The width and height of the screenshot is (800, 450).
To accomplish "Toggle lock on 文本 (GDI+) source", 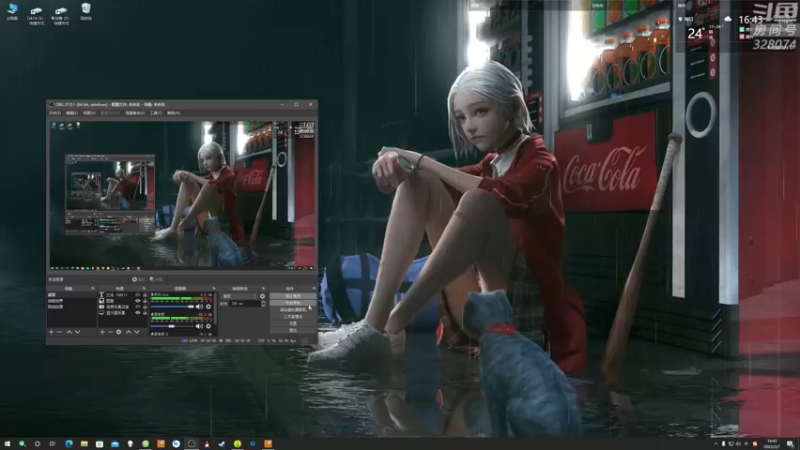I will (x=145, y=295).
